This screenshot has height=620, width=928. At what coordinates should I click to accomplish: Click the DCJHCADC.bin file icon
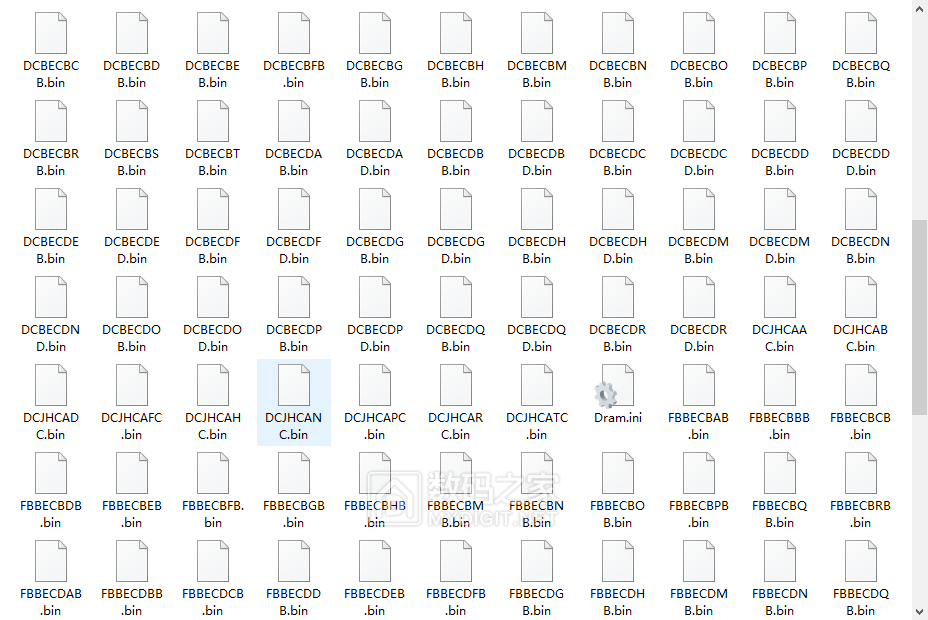click(51, 386)
